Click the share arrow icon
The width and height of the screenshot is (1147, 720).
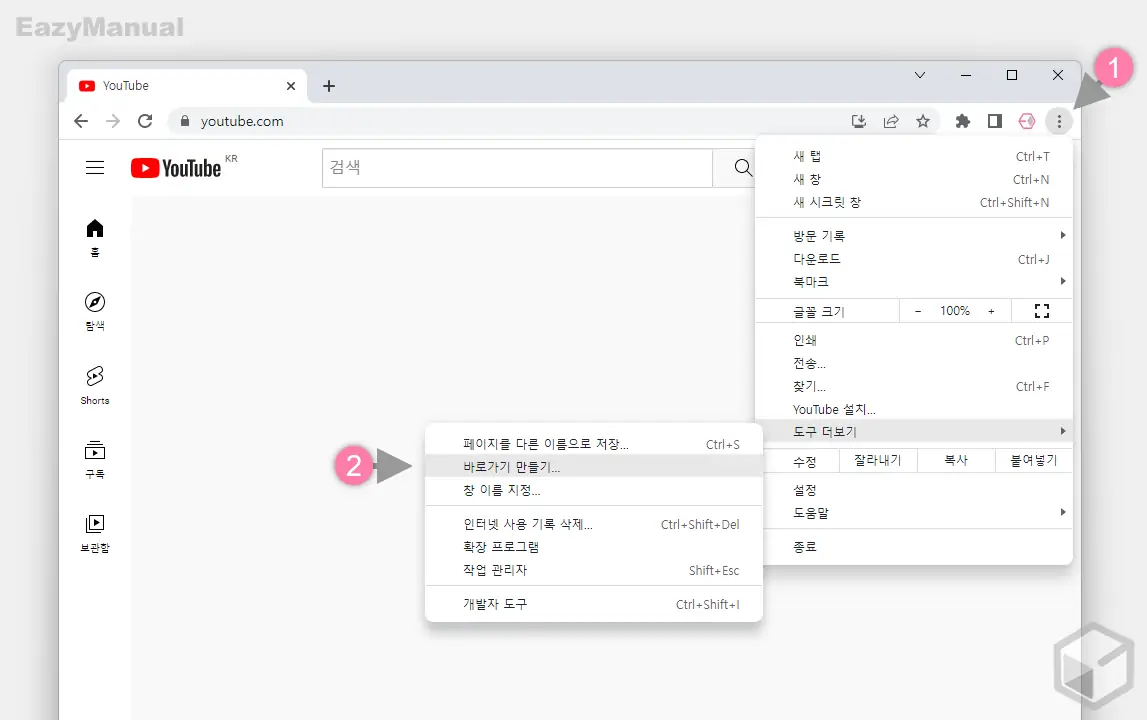coord(891,121)
